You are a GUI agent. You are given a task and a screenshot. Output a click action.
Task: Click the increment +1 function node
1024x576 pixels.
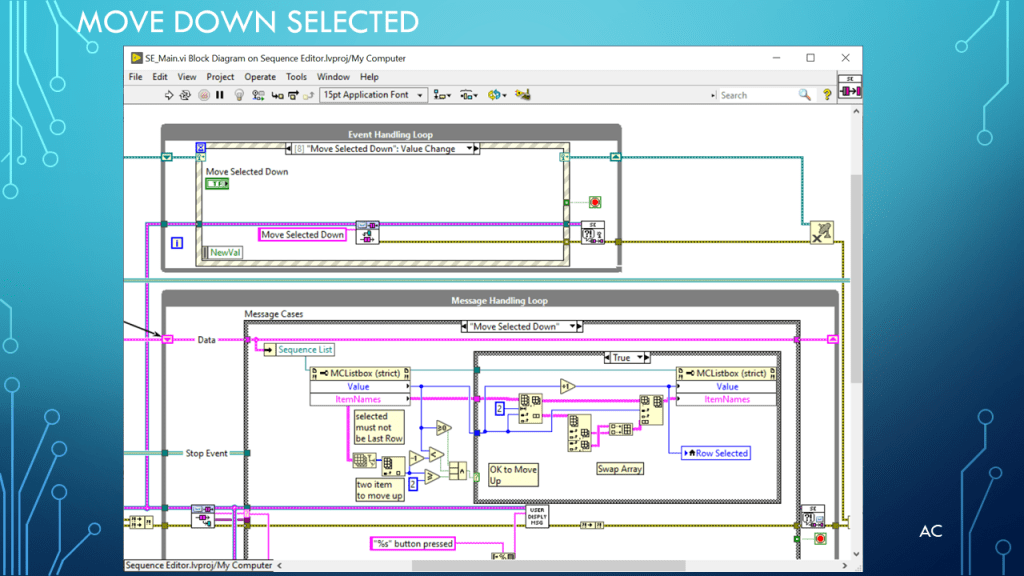[567, 386]
